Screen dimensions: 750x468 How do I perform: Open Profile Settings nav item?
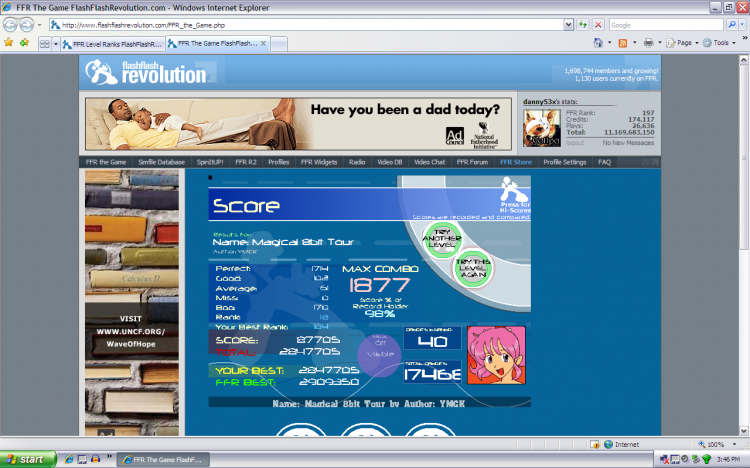[x=565, y=162]
